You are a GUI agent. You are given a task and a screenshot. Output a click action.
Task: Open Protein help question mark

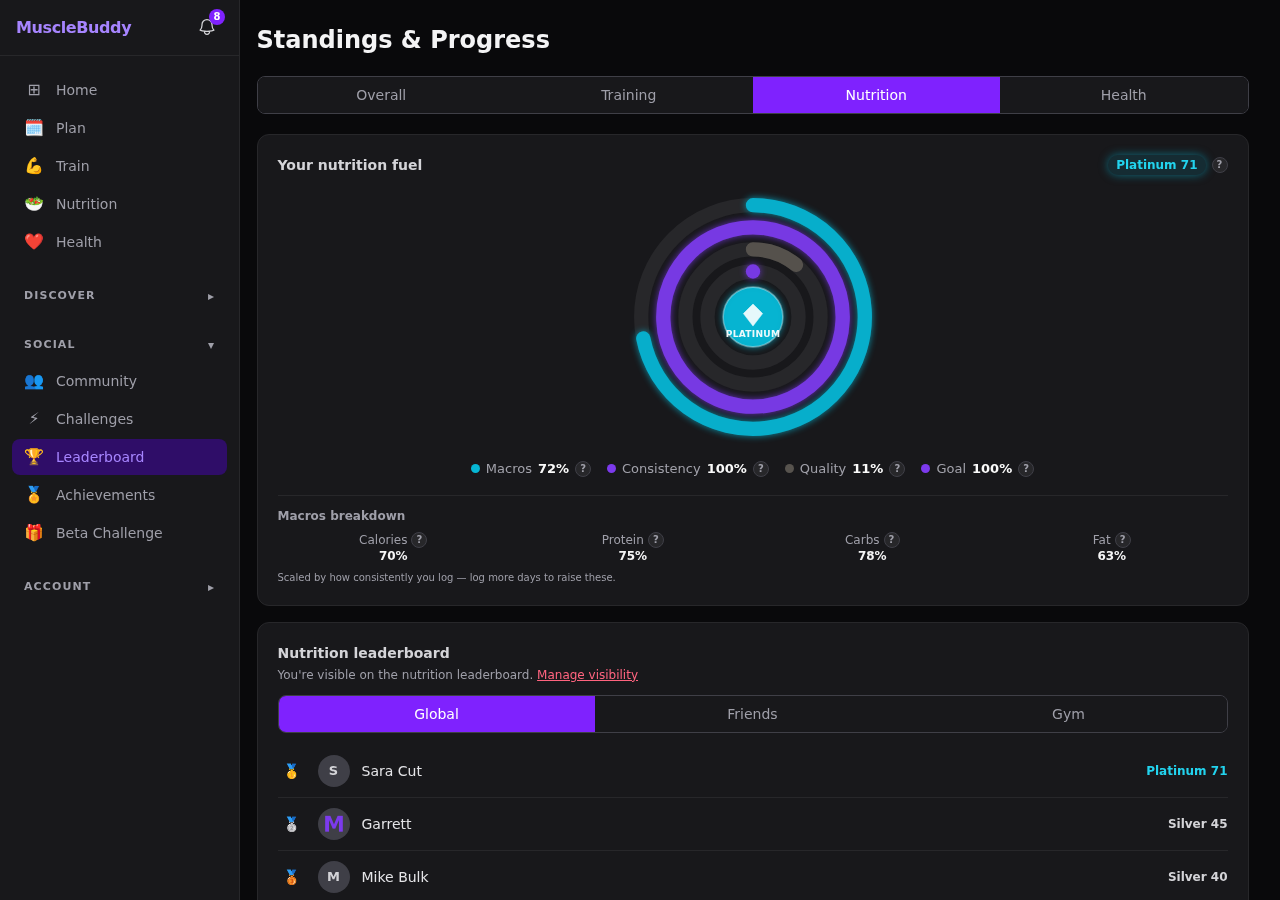[656, 540]
